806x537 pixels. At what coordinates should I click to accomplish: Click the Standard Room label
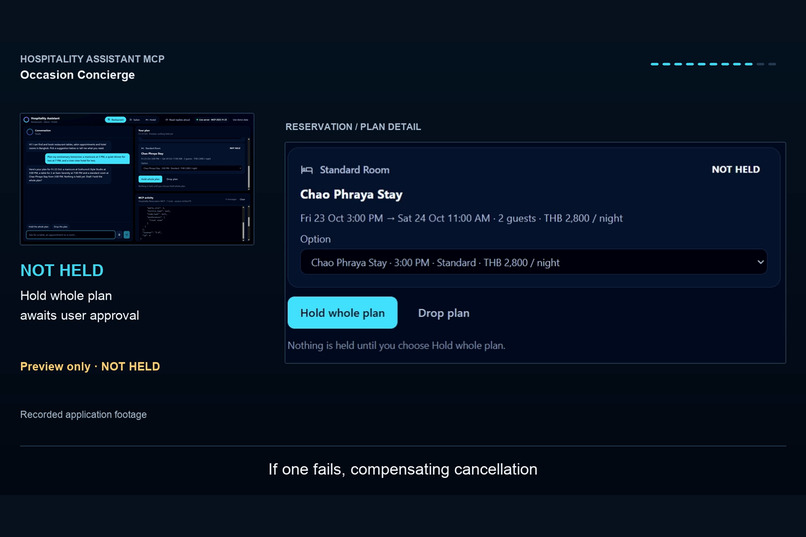pyautogui.click(x=354, y=170)
